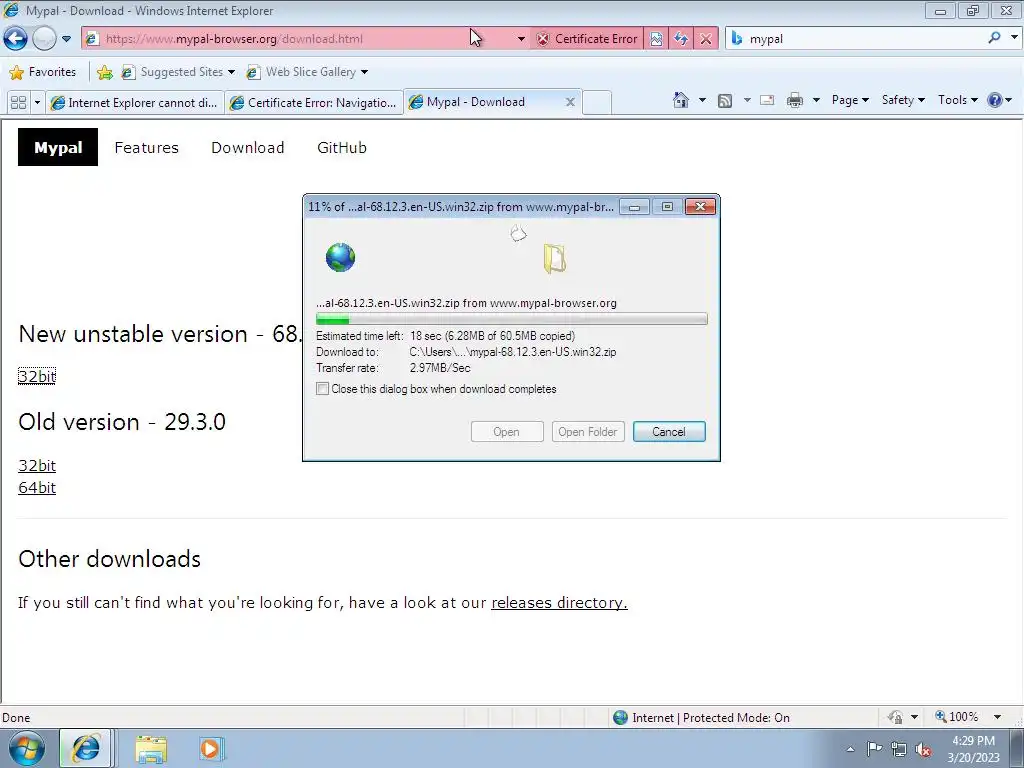The width and height of the screenshot is (1024, 768).
Task: Open the search provider dropdown arrow
Action: click(x=1014, y=38)
